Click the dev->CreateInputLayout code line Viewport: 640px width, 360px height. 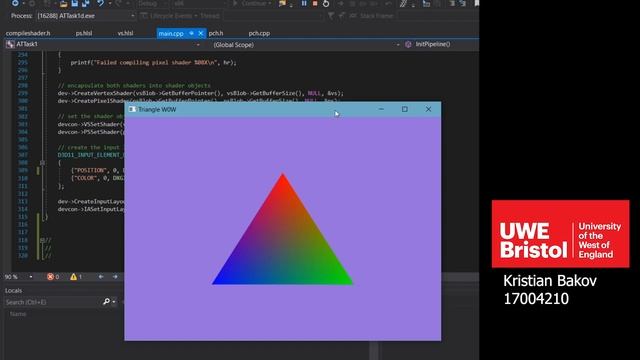click(x=91, y=201)
